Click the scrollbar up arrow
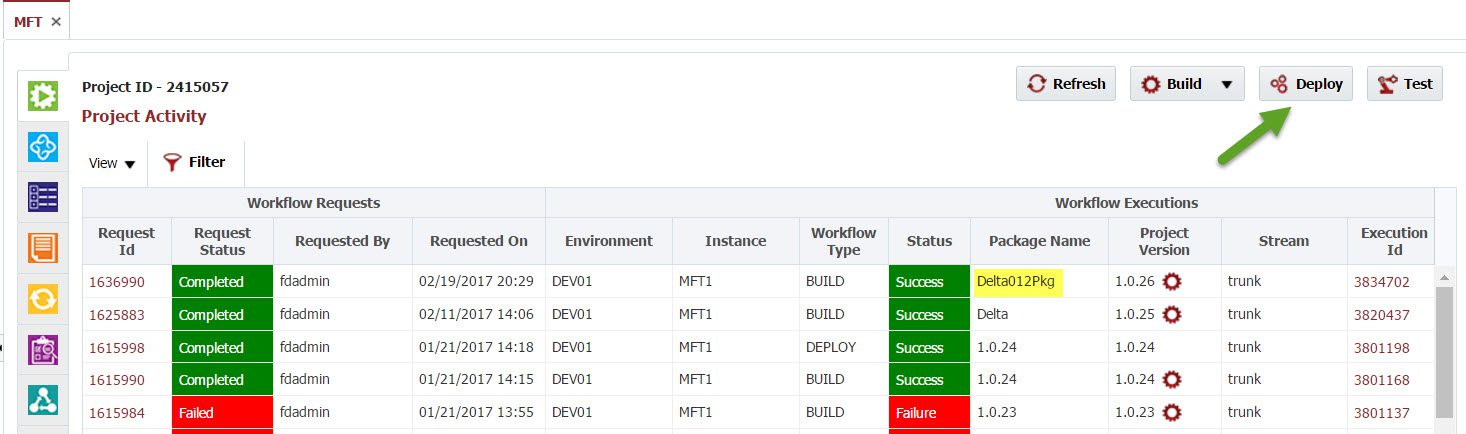The width and height of the screenshot is (1466, 434). [x=1444, y=276]
